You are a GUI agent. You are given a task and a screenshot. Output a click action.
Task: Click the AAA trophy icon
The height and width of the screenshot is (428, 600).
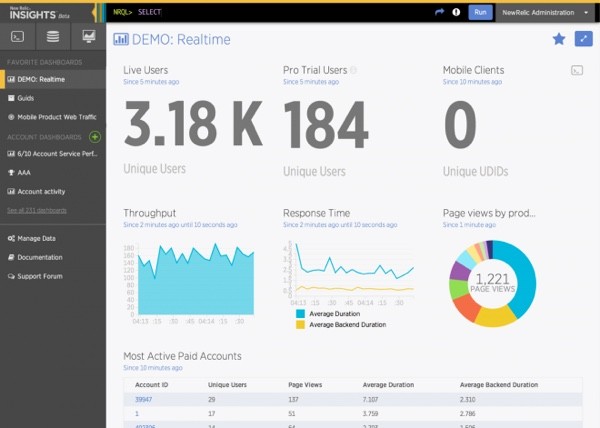click(x=11, y=173)
